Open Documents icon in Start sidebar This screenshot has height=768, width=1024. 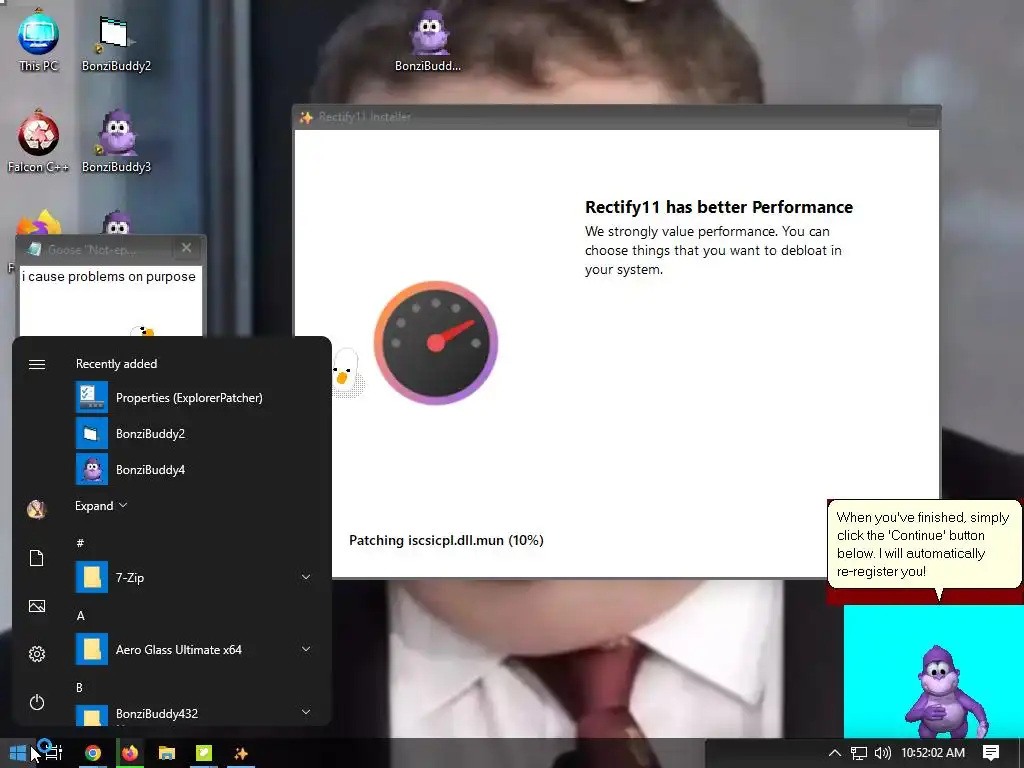(37, 558)
